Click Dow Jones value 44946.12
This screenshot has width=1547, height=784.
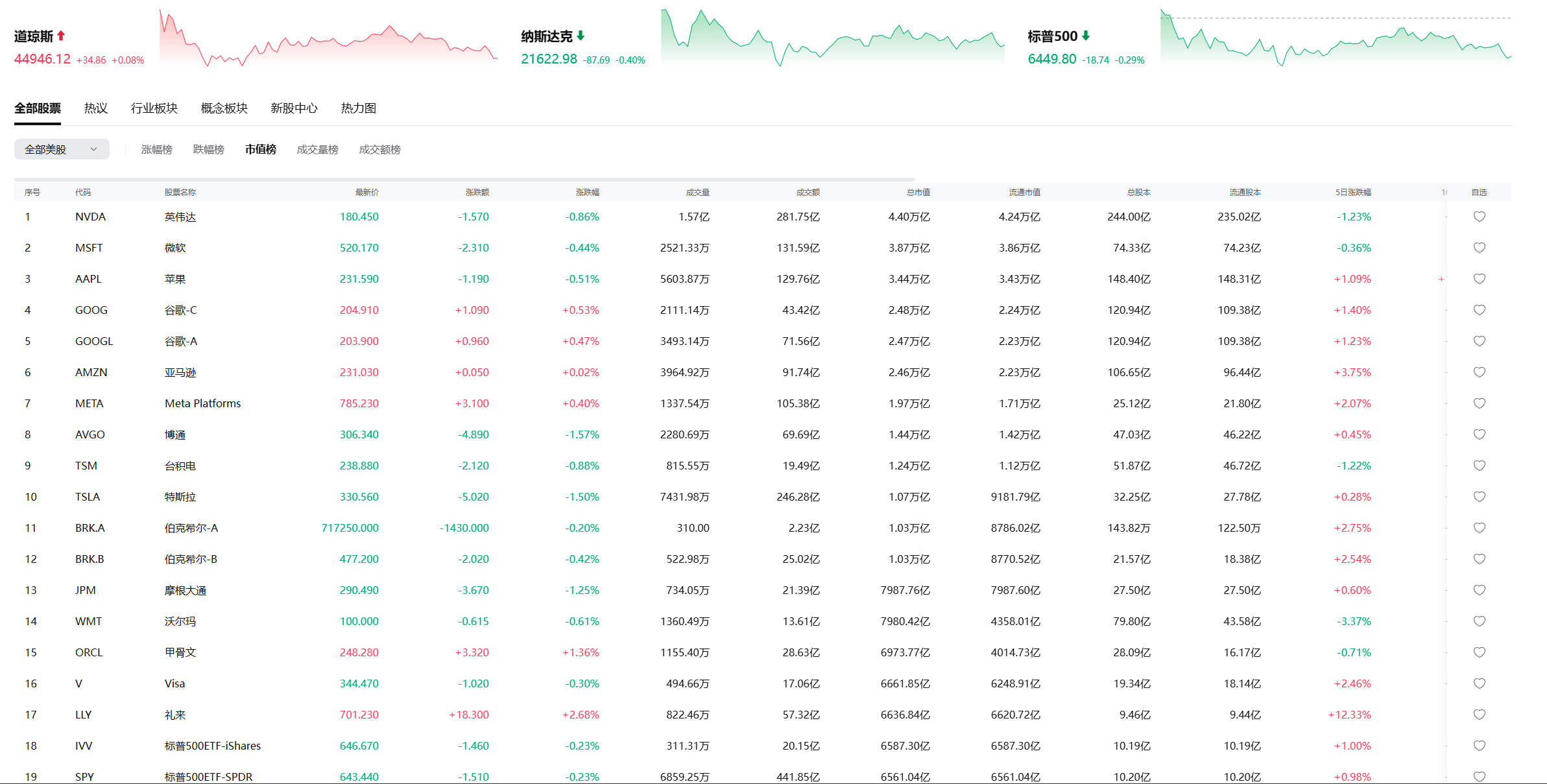42,59
